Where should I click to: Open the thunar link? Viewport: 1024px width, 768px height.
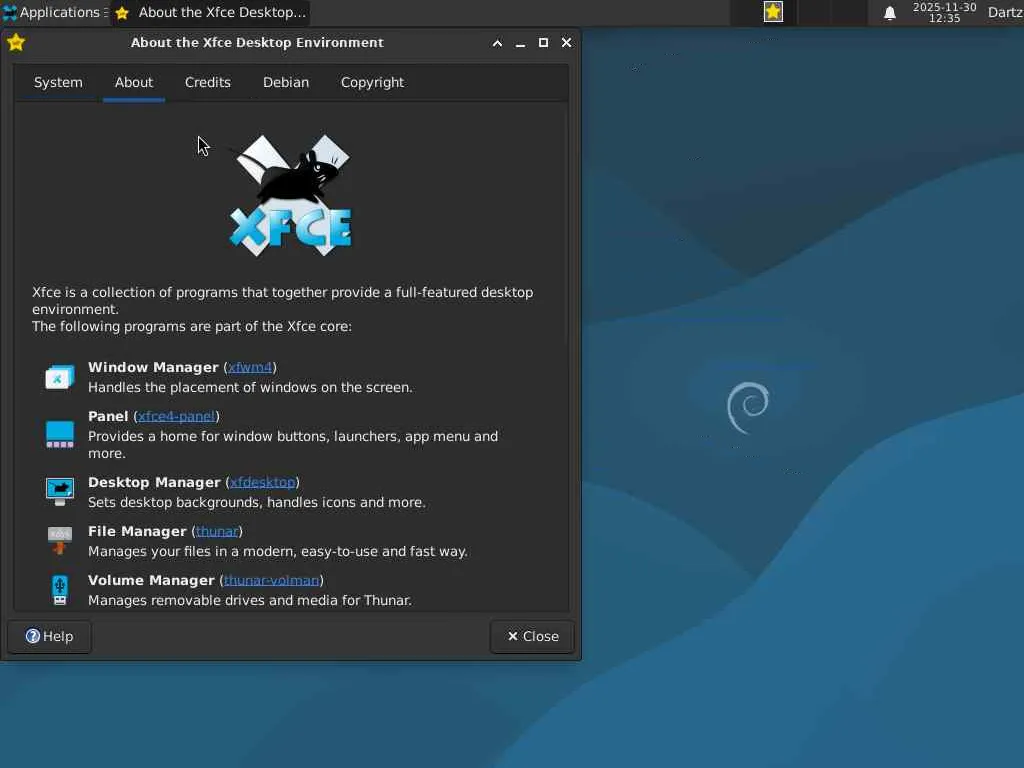[217, 531]
